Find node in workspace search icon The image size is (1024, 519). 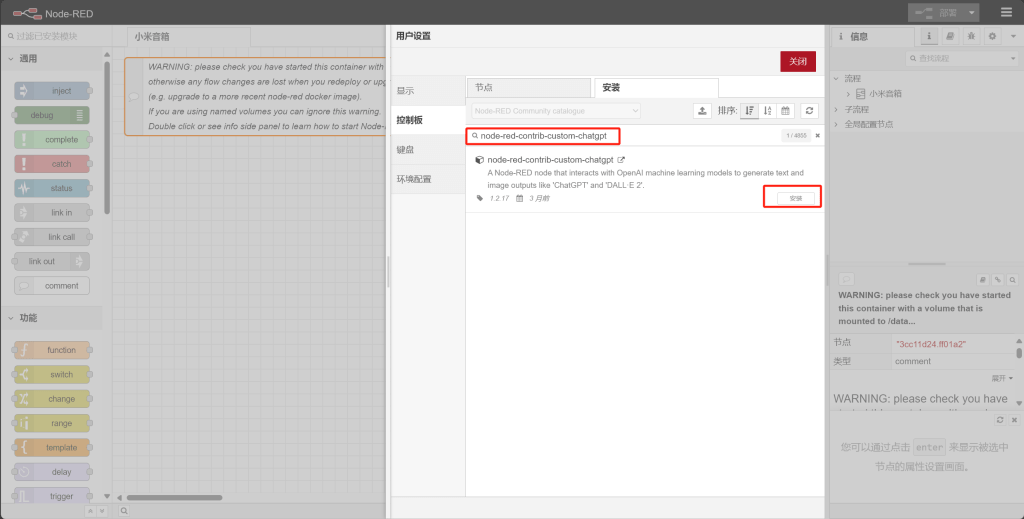1012,279
